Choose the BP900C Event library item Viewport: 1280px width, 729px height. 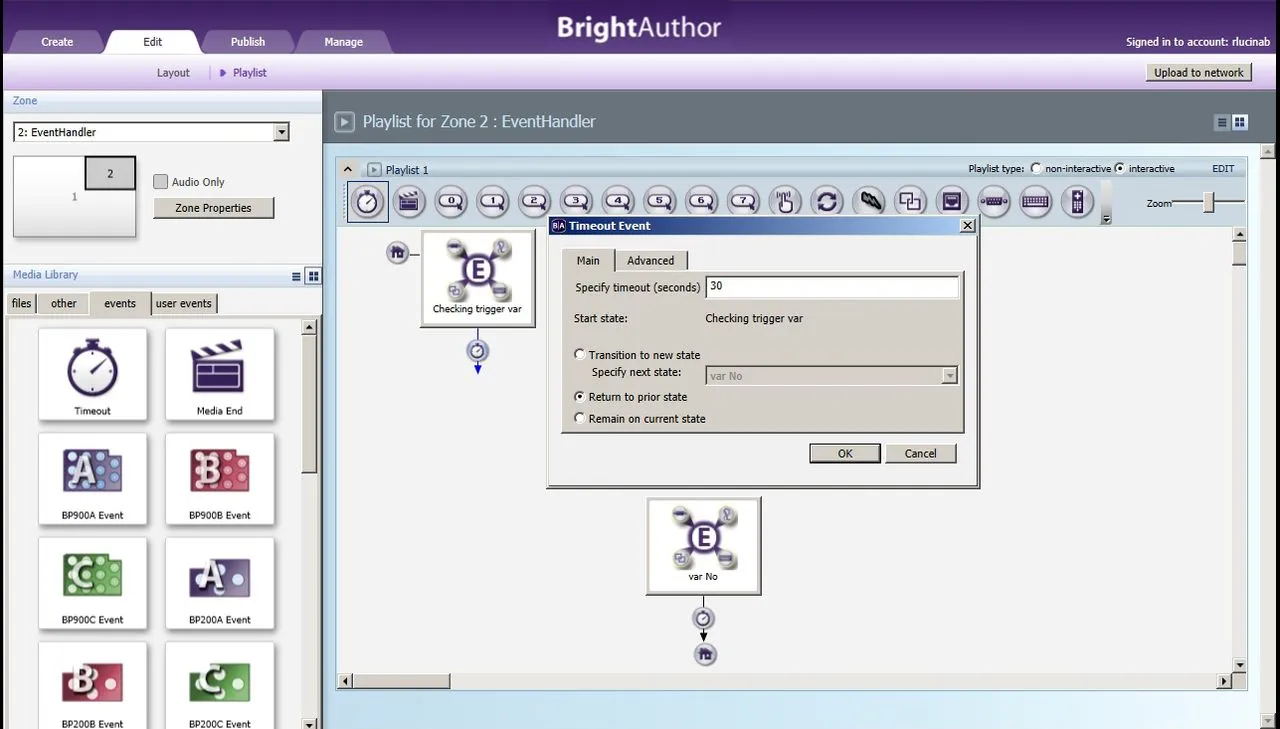tap(93, 583)
